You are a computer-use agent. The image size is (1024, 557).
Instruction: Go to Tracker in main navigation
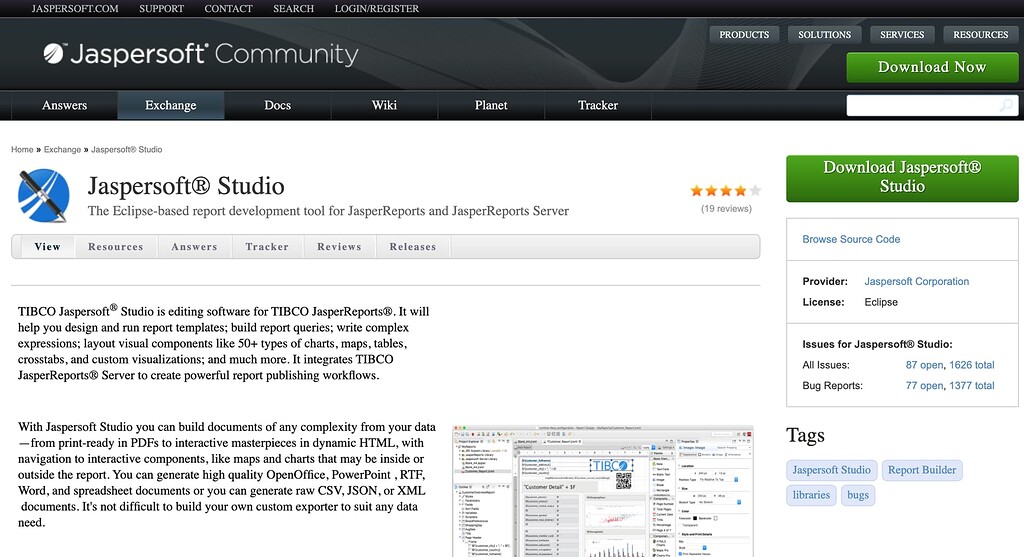[x=598, y=105]
